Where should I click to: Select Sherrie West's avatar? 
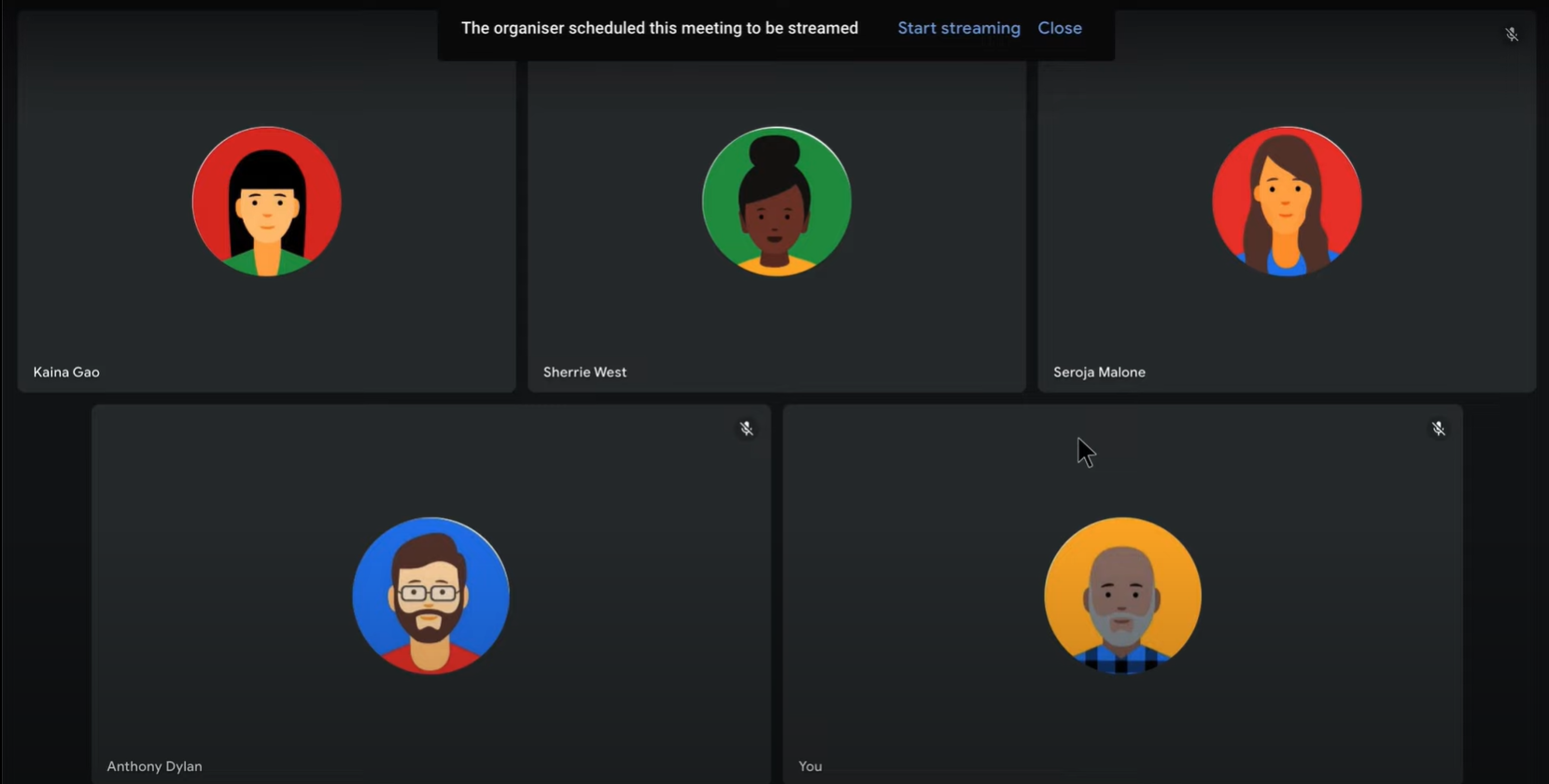[777, 202]
